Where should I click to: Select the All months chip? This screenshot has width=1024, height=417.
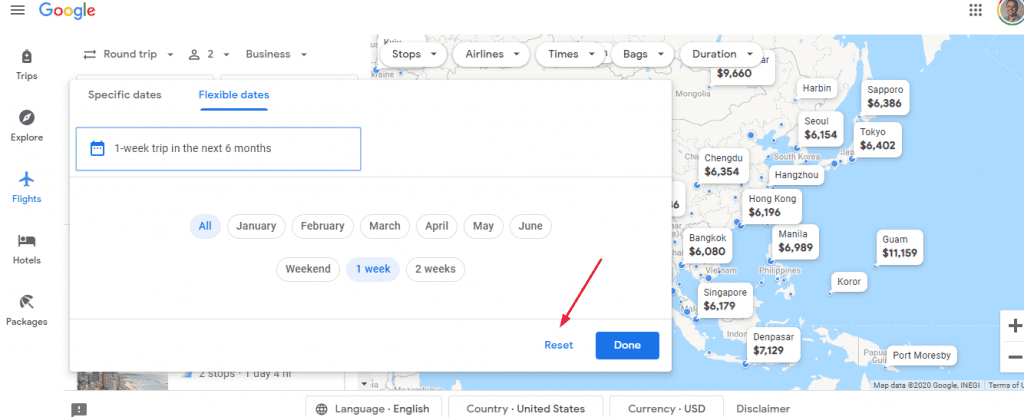pyautogui.click(x=205, y=226)
